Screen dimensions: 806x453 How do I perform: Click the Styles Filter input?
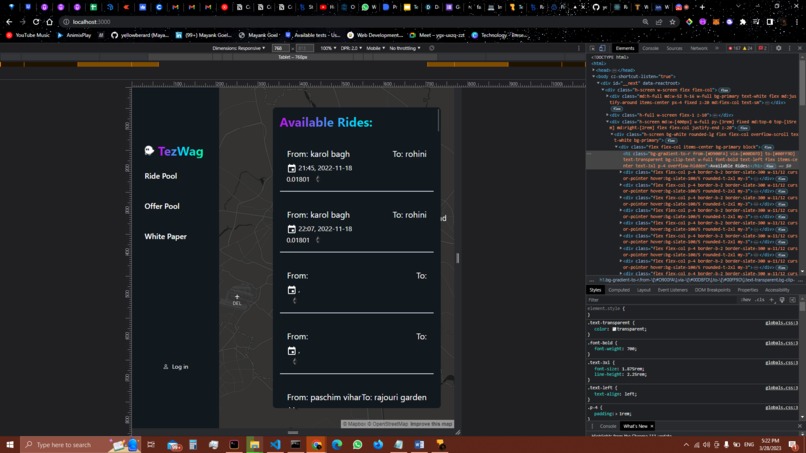tap(663, 300)
